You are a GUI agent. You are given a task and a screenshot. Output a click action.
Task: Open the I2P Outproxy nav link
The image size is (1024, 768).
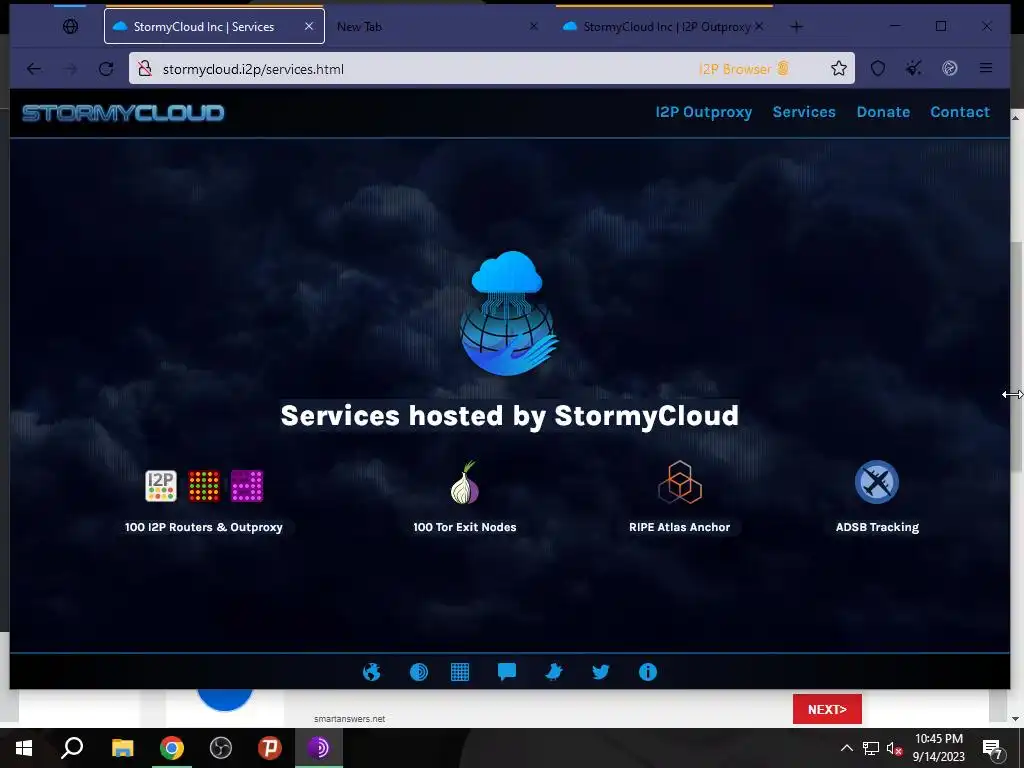point(703,112)
